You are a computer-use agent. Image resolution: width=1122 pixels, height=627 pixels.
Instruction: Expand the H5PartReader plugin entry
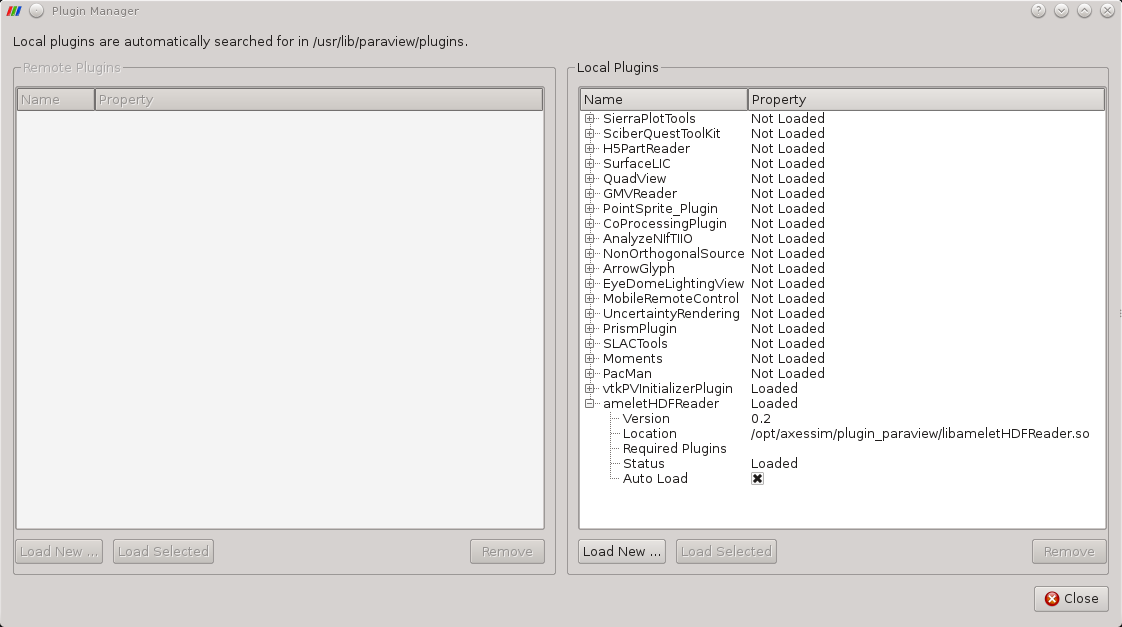point(590,148)
